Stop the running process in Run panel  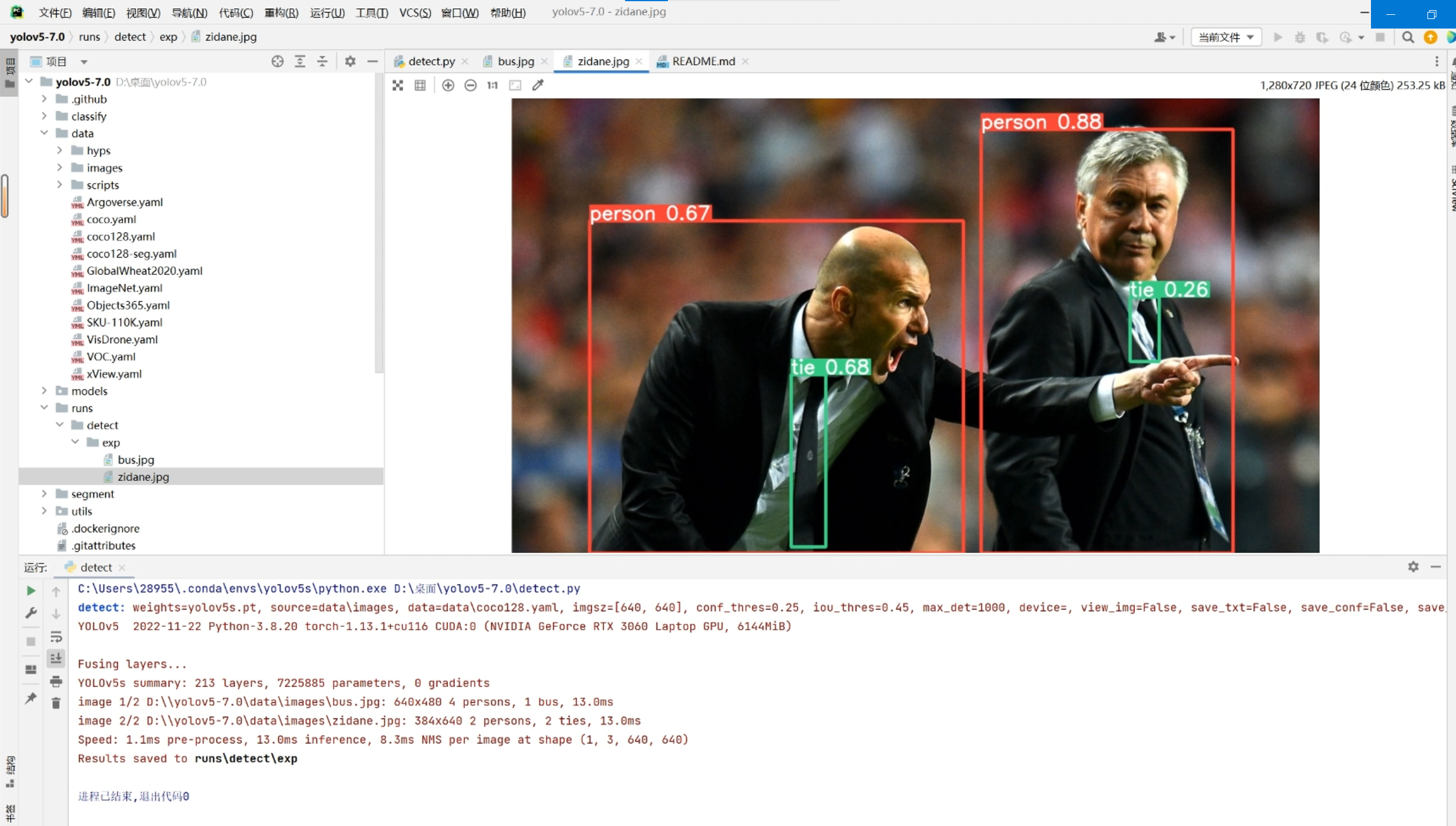(31, 641)
